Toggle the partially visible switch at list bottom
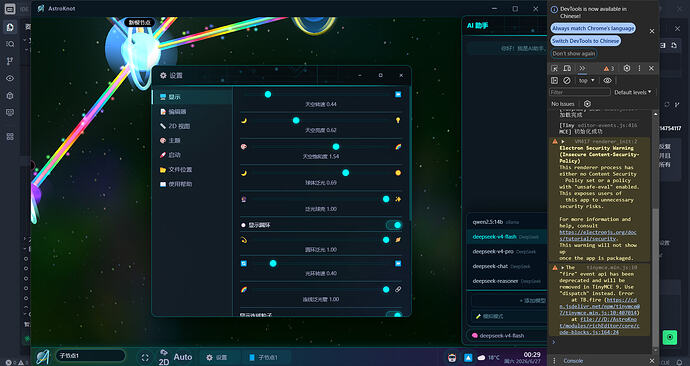The height and width of the screenshot is (366, 690). 394,314
